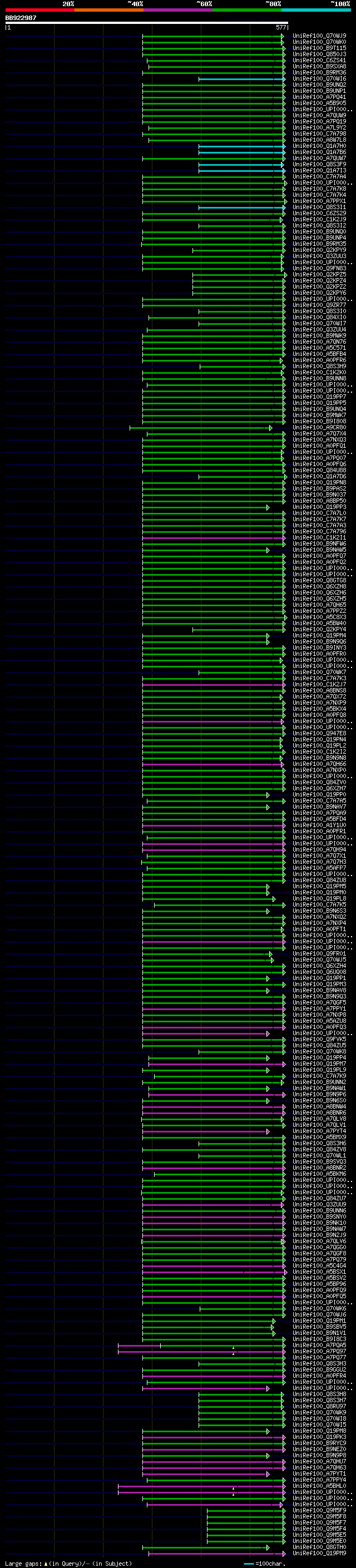Select the UniRef100_Q1A713 label

pyautogui.click(x=319, y=170)
